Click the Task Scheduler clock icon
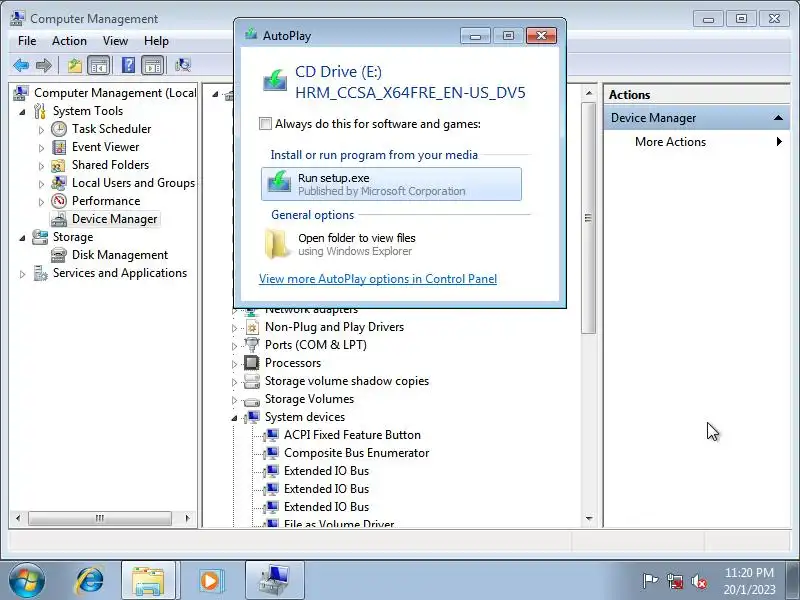The height and width of the screenshot is (600, 800). point(59,129)
